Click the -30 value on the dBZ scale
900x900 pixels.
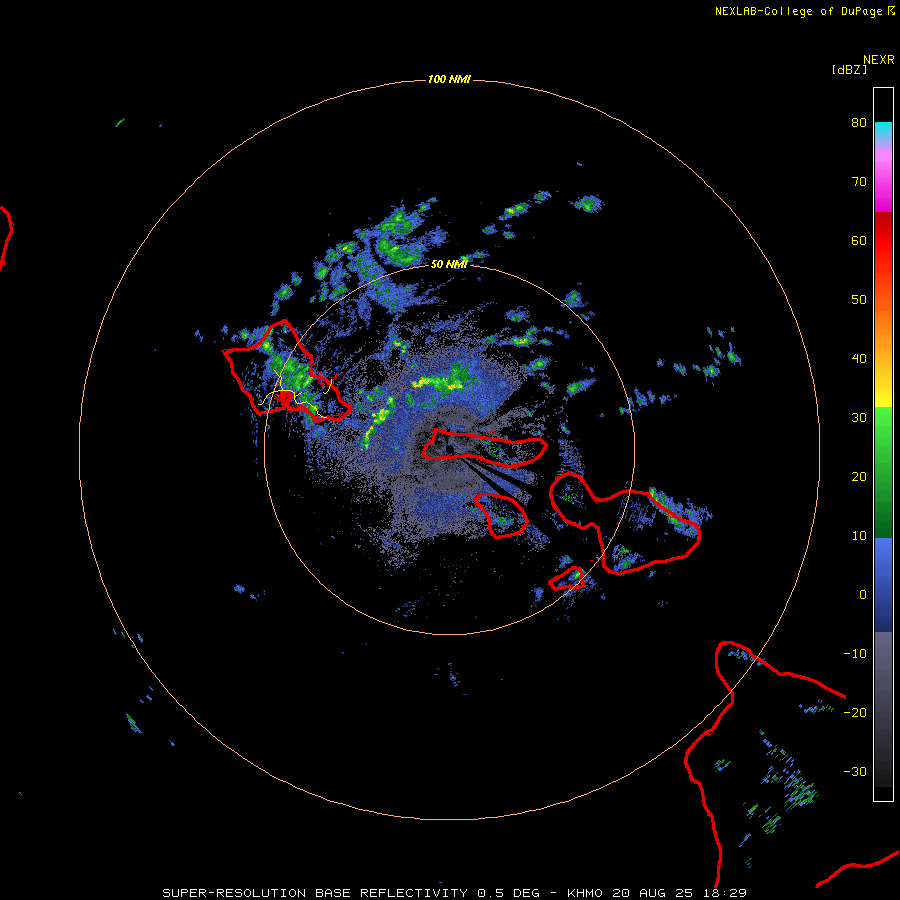[x=855, y=772]
